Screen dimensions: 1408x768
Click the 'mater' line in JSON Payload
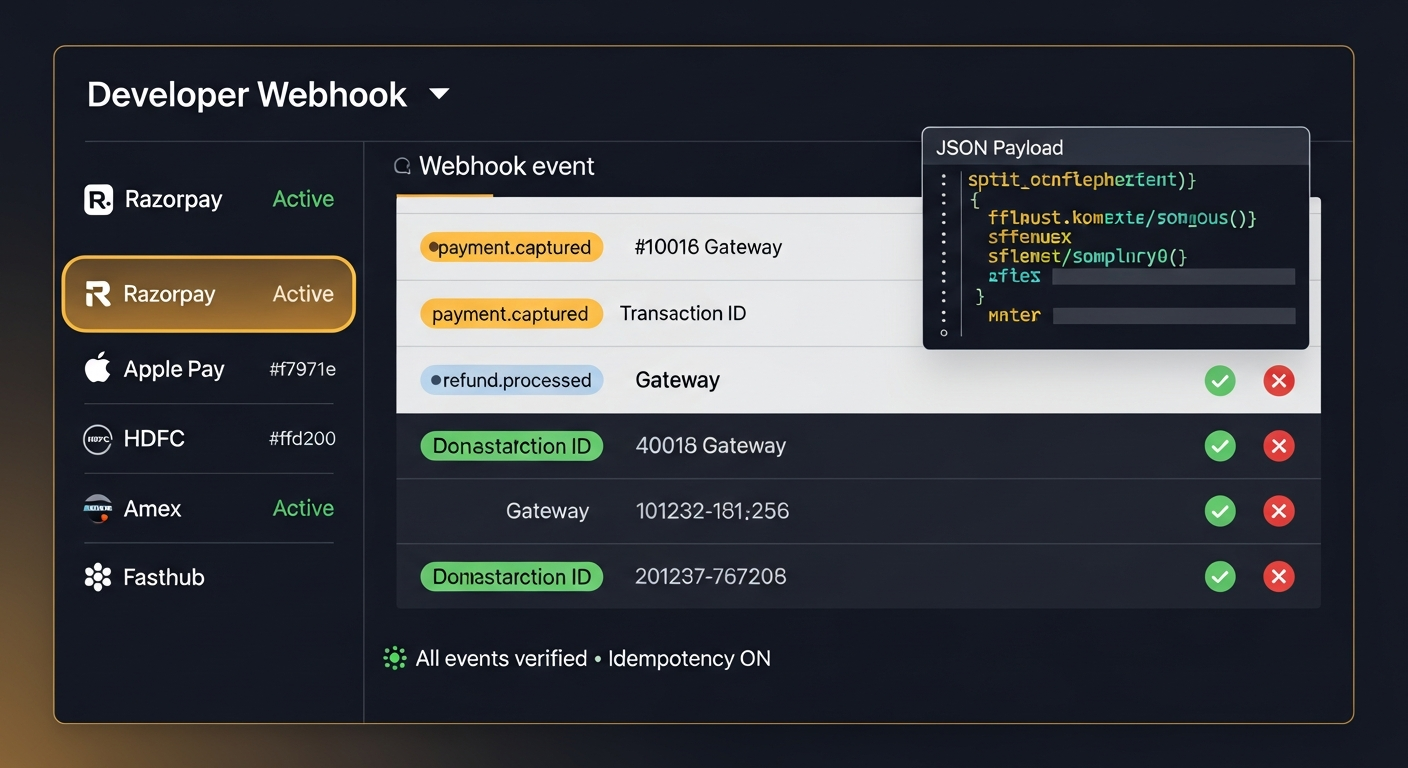1014,315
